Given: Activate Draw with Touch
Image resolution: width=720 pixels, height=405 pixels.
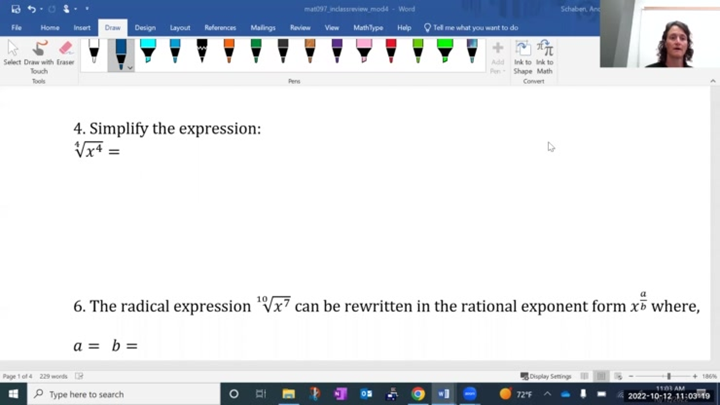Looking at the screenshot, I should click(39, 54).
